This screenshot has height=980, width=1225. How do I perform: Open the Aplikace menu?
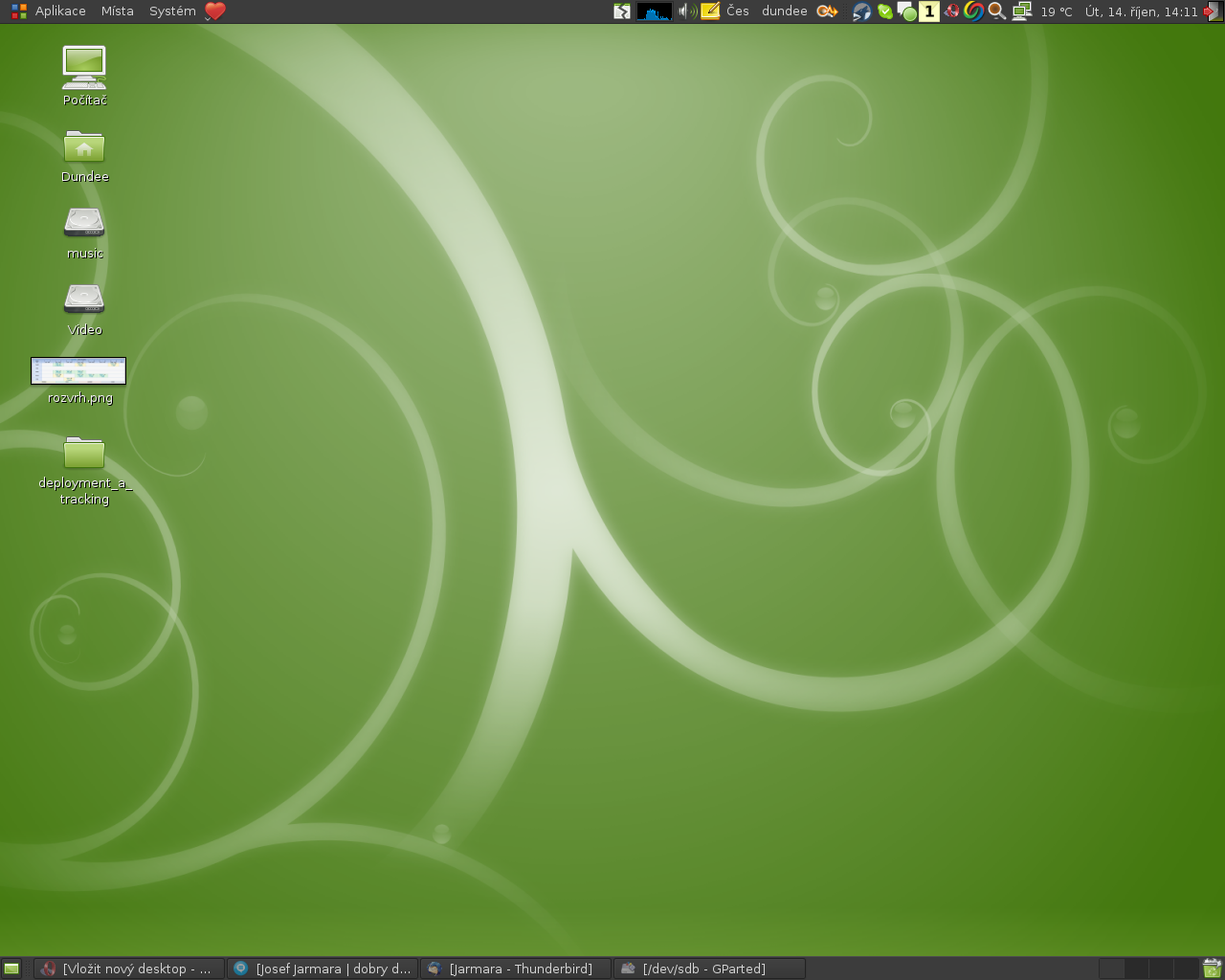point(60,11)
